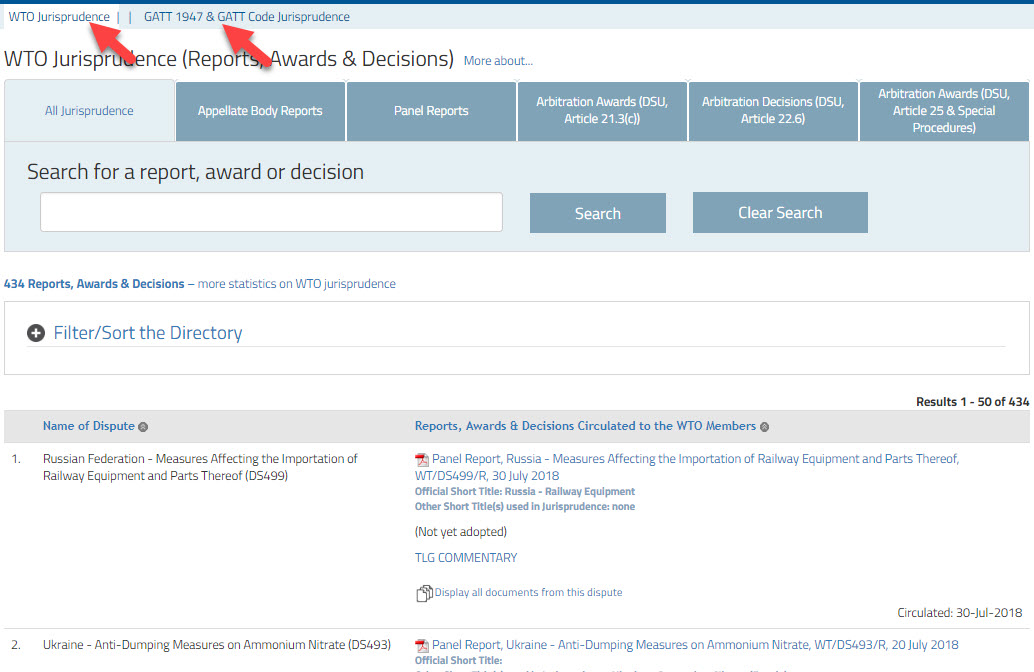Open Arbitration Decisions (DSU, Article 22.6) tab
The height and width of the screenshot is (672, 1034).
coord(773,111)
